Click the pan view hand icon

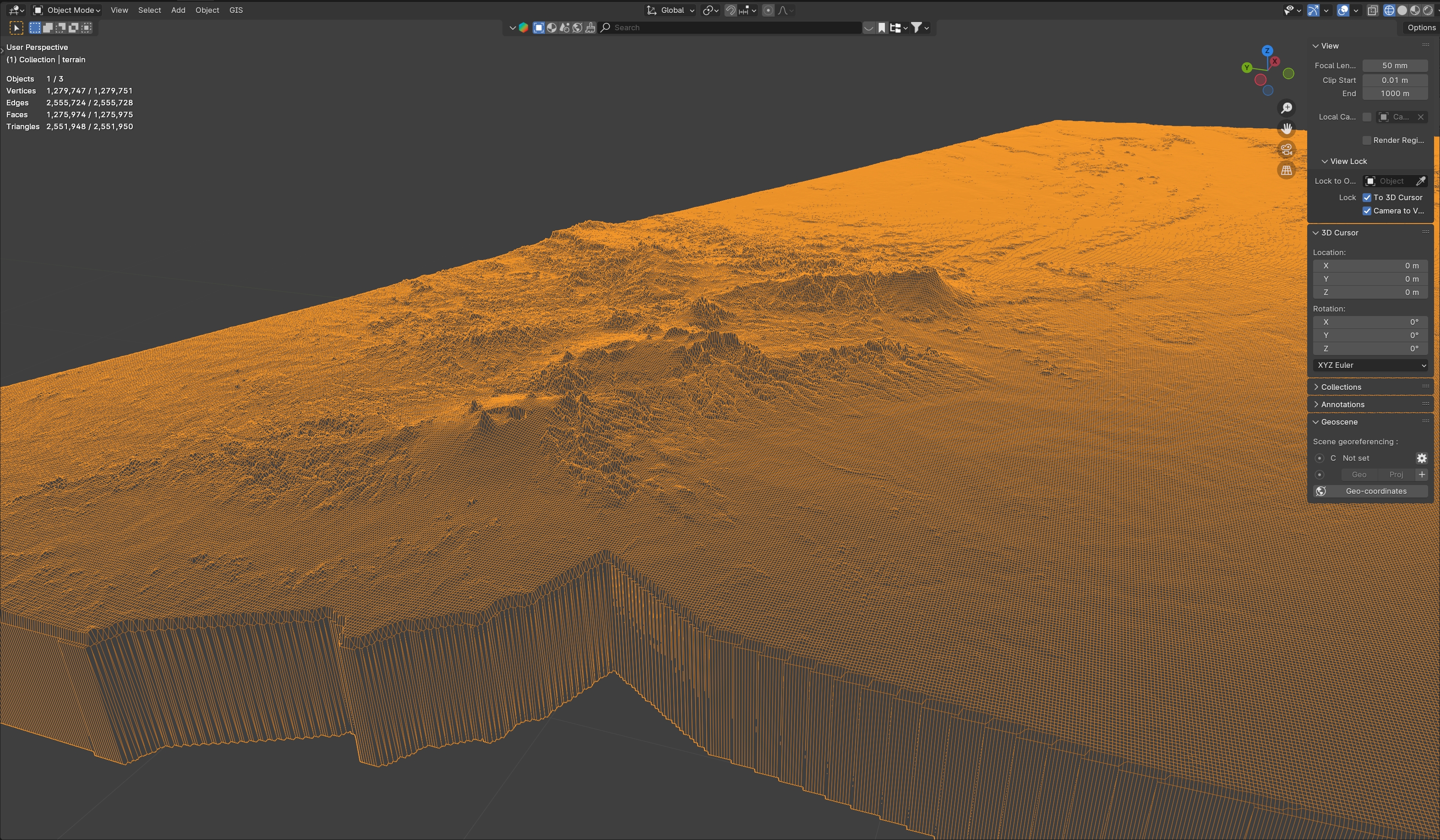(1286, 129)
